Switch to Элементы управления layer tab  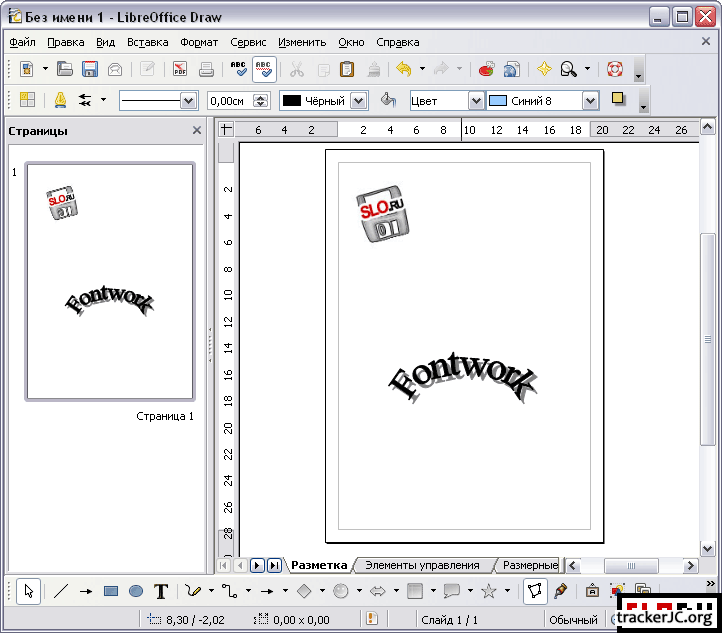point(421,565)
